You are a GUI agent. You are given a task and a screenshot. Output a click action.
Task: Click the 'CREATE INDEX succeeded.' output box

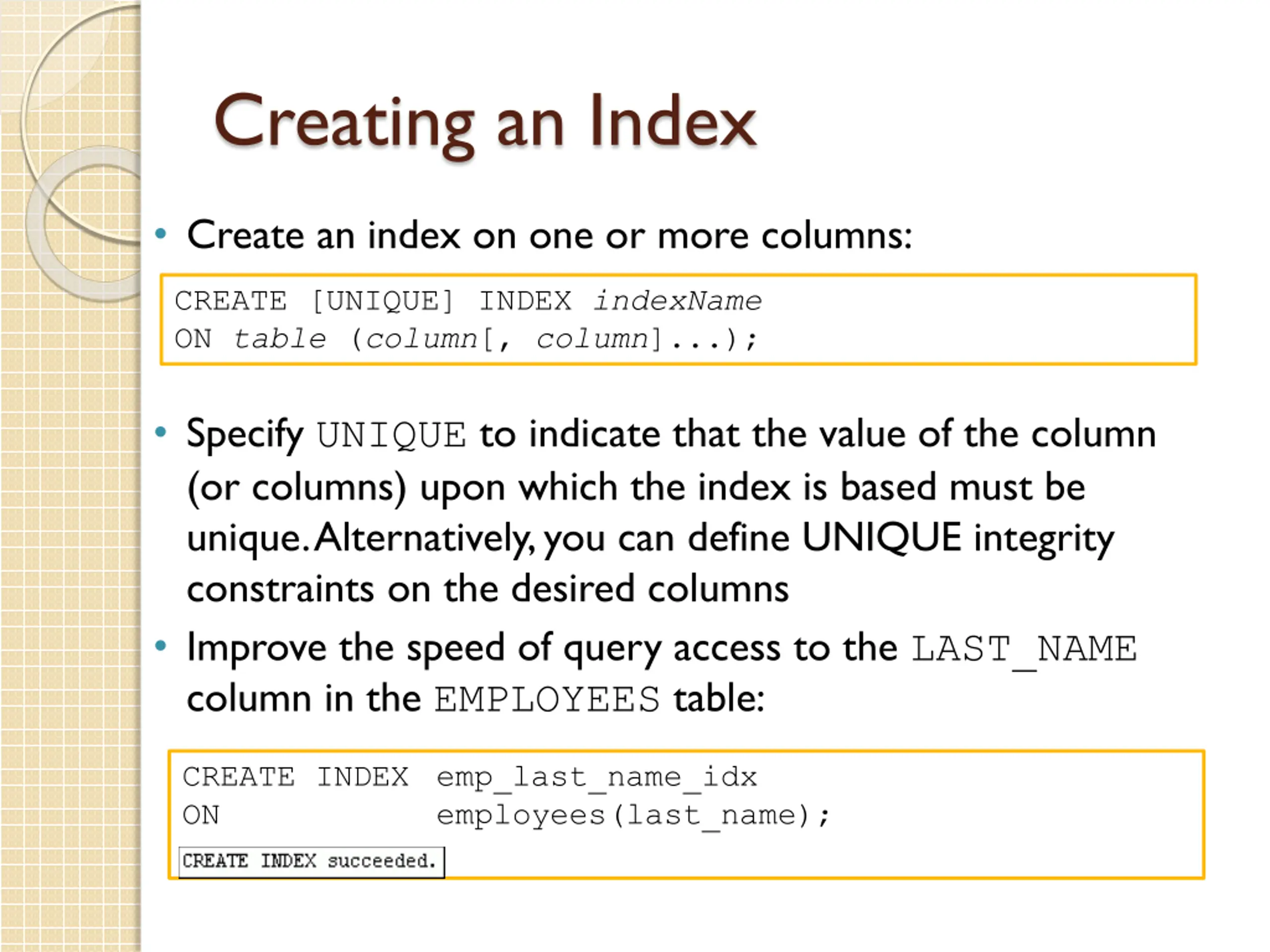pos(311,862)
